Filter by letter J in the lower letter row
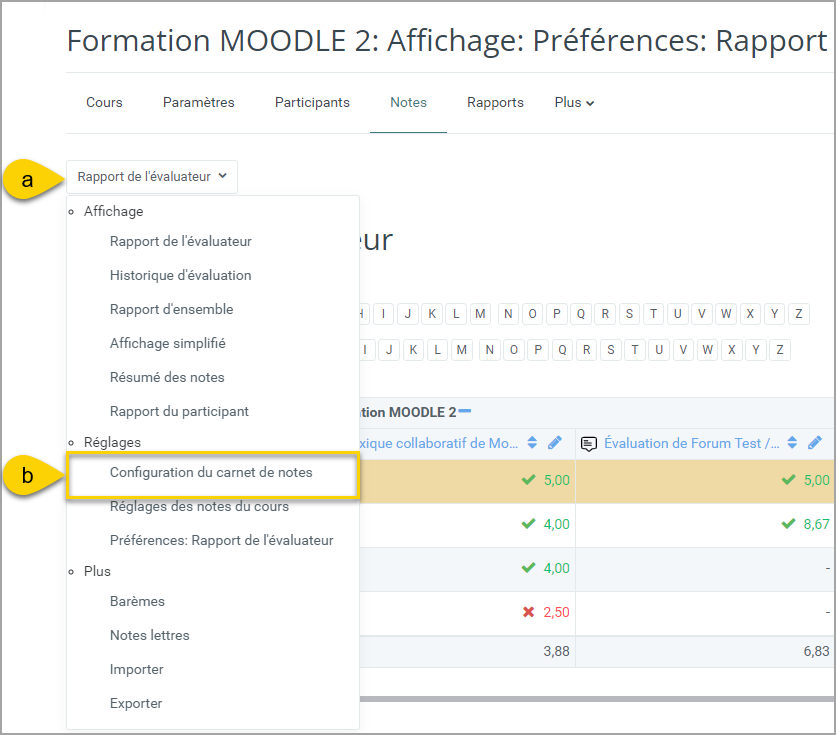Screen dimensions: 836x735 coord(389,350)
